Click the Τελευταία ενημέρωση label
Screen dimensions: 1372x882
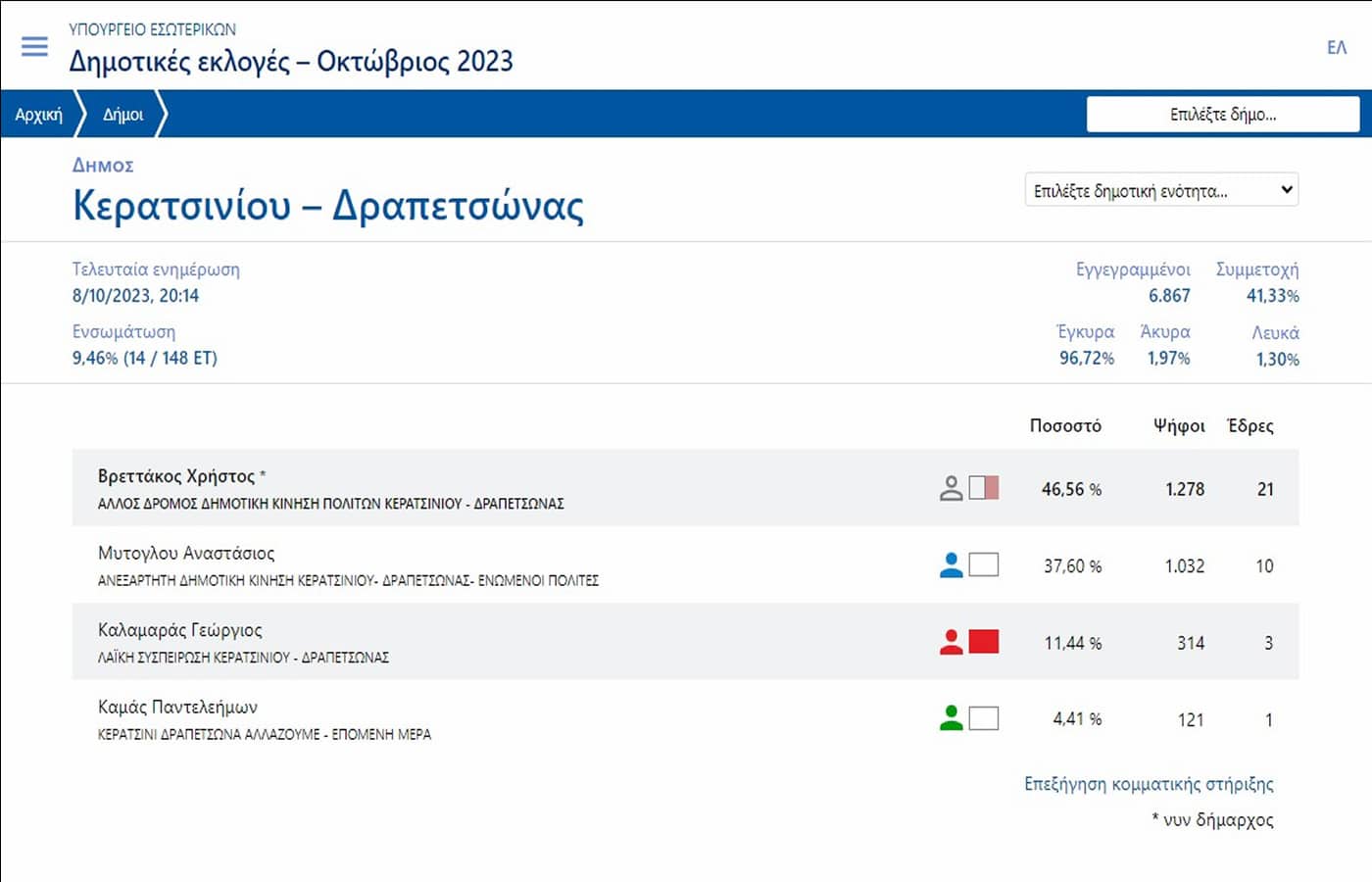(156, 269)
